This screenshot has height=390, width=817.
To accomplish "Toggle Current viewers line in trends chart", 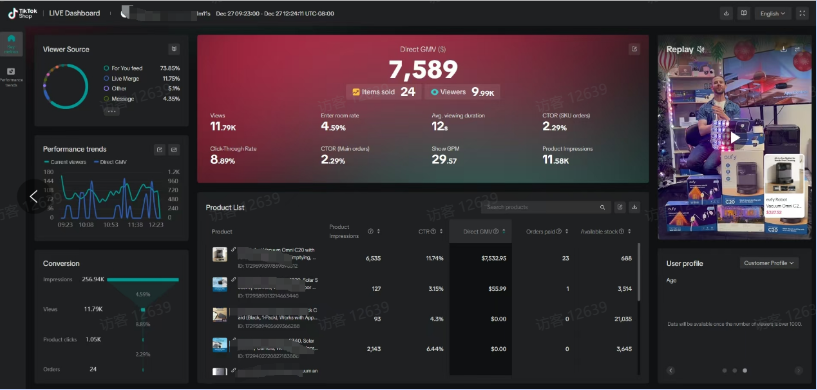I will (x=65, y=162).
